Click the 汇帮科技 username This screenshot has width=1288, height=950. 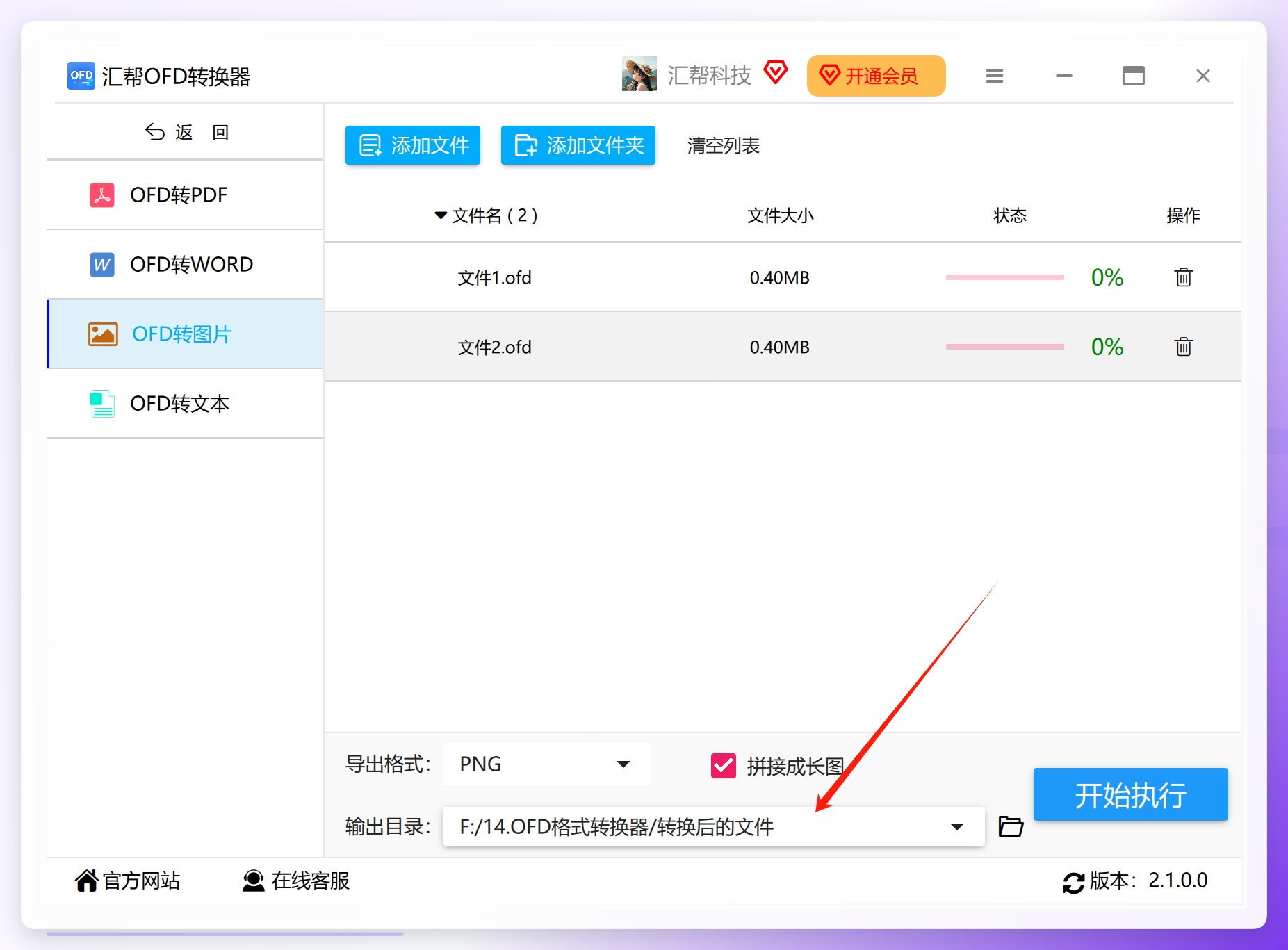click(710, 75)
